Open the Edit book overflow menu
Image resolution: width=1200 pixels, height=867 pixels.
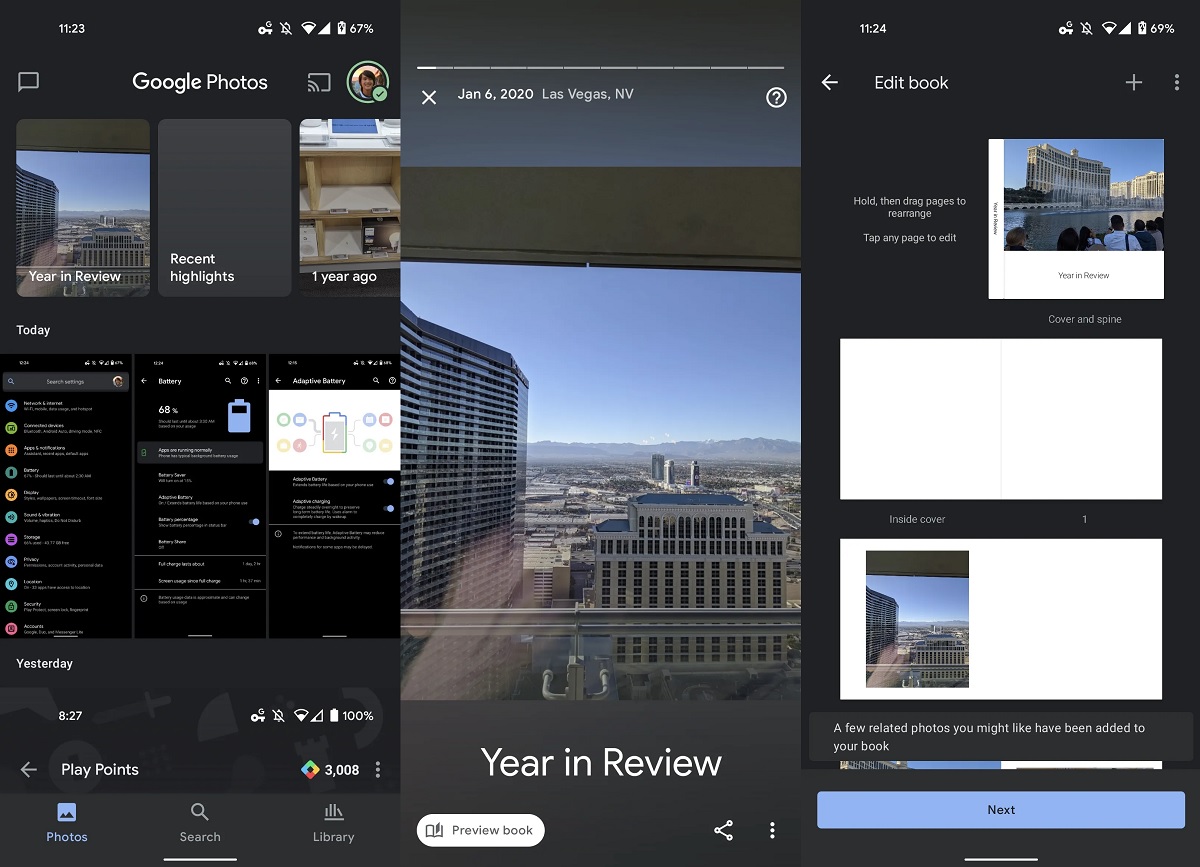(x=1177, y=83)
